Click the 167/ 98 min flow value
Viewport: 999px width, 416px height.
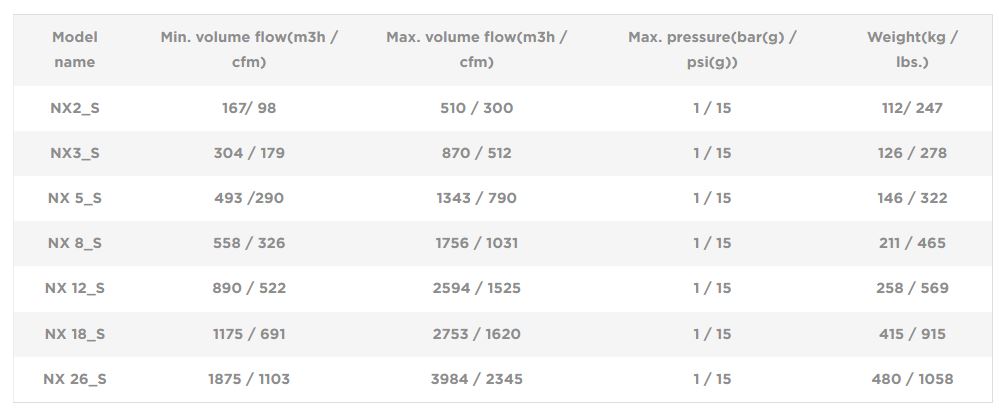coord(249,108)
